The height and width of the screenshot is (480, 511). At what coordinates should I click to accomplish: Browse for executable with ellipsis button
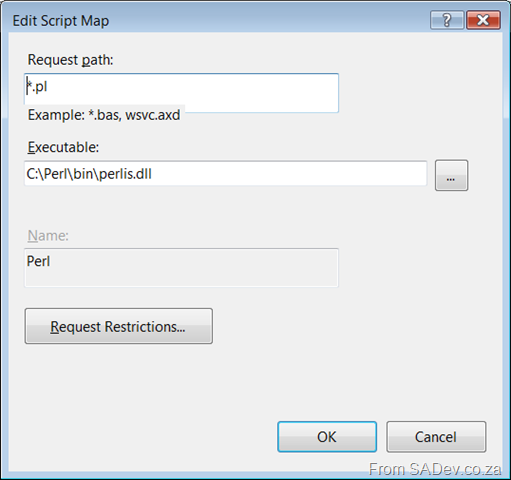tap(451, 175)
